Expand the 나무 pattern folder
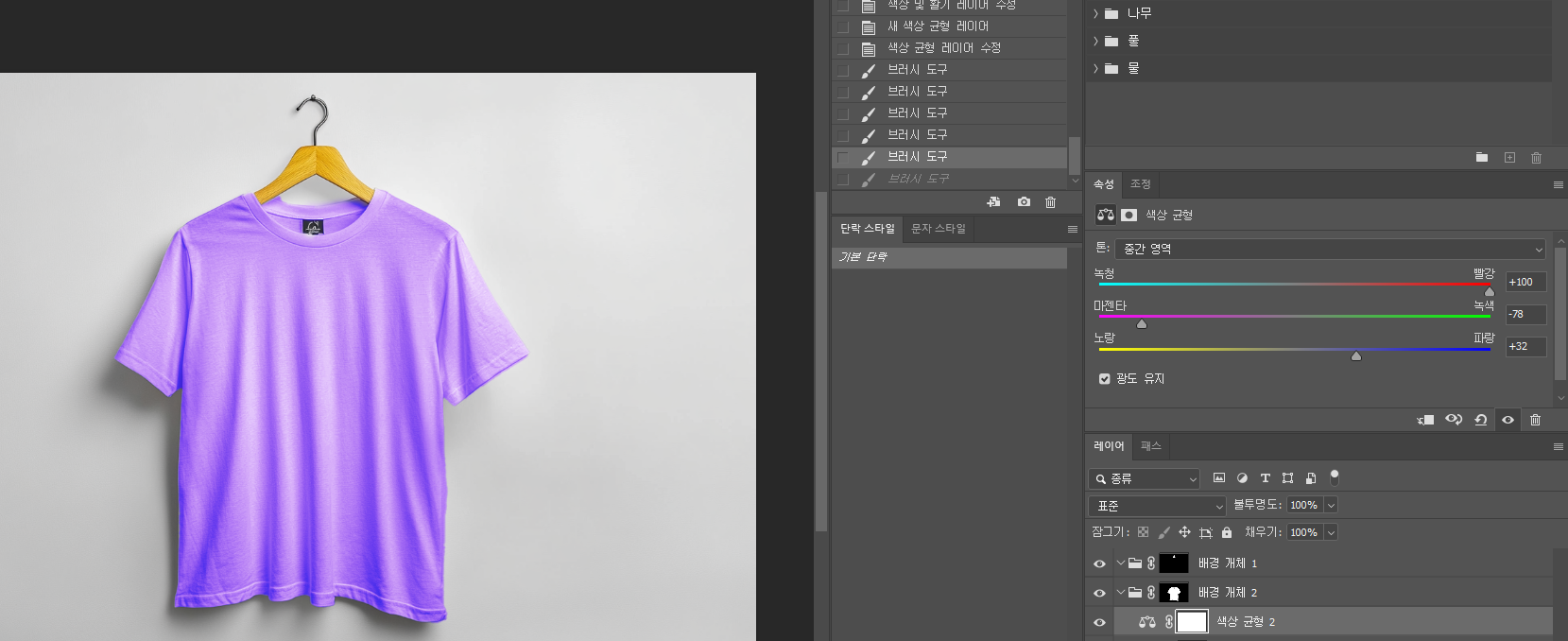The width and height of the screenshot is (1568, 641). click(1095, 13)
